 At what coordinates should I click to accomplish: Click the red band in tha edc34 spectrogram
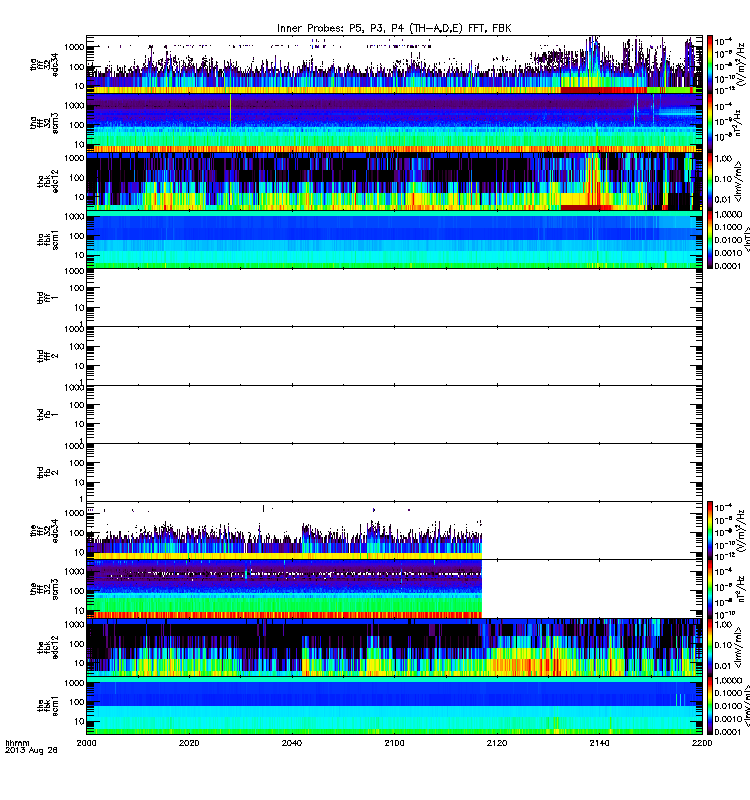(x=604, y=90)
